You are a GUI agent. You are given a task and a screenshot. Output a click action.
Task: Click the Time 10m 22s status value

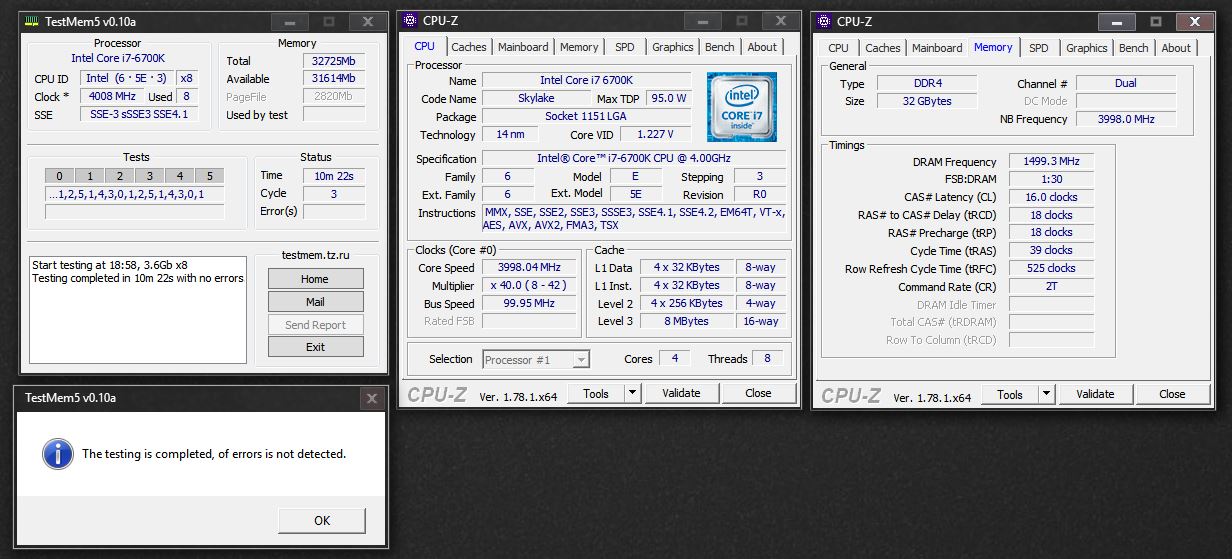point(334,175)
